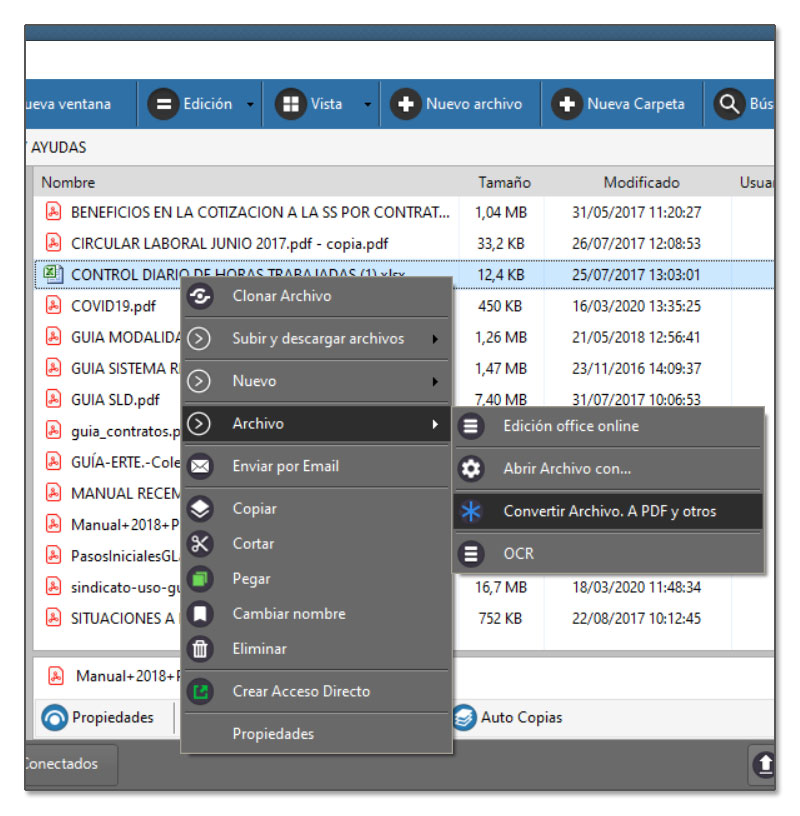Click the upload arrow icon in status bar
Viewport: 800px width, 816px height.
click(764, 764)
